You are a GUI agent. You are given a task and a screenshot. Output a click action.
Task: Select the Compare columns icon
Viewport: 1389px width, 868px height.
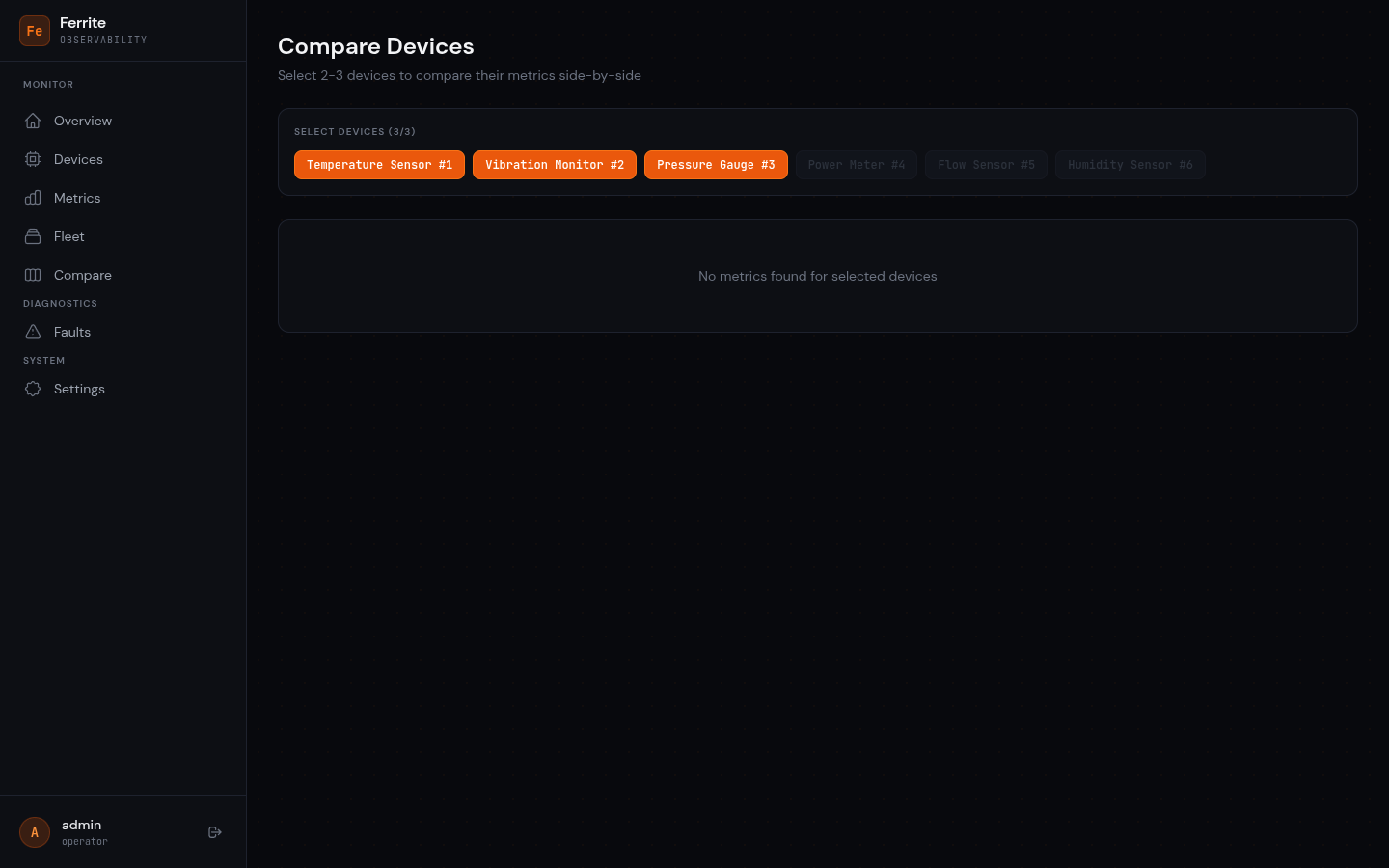coord(33,275)
